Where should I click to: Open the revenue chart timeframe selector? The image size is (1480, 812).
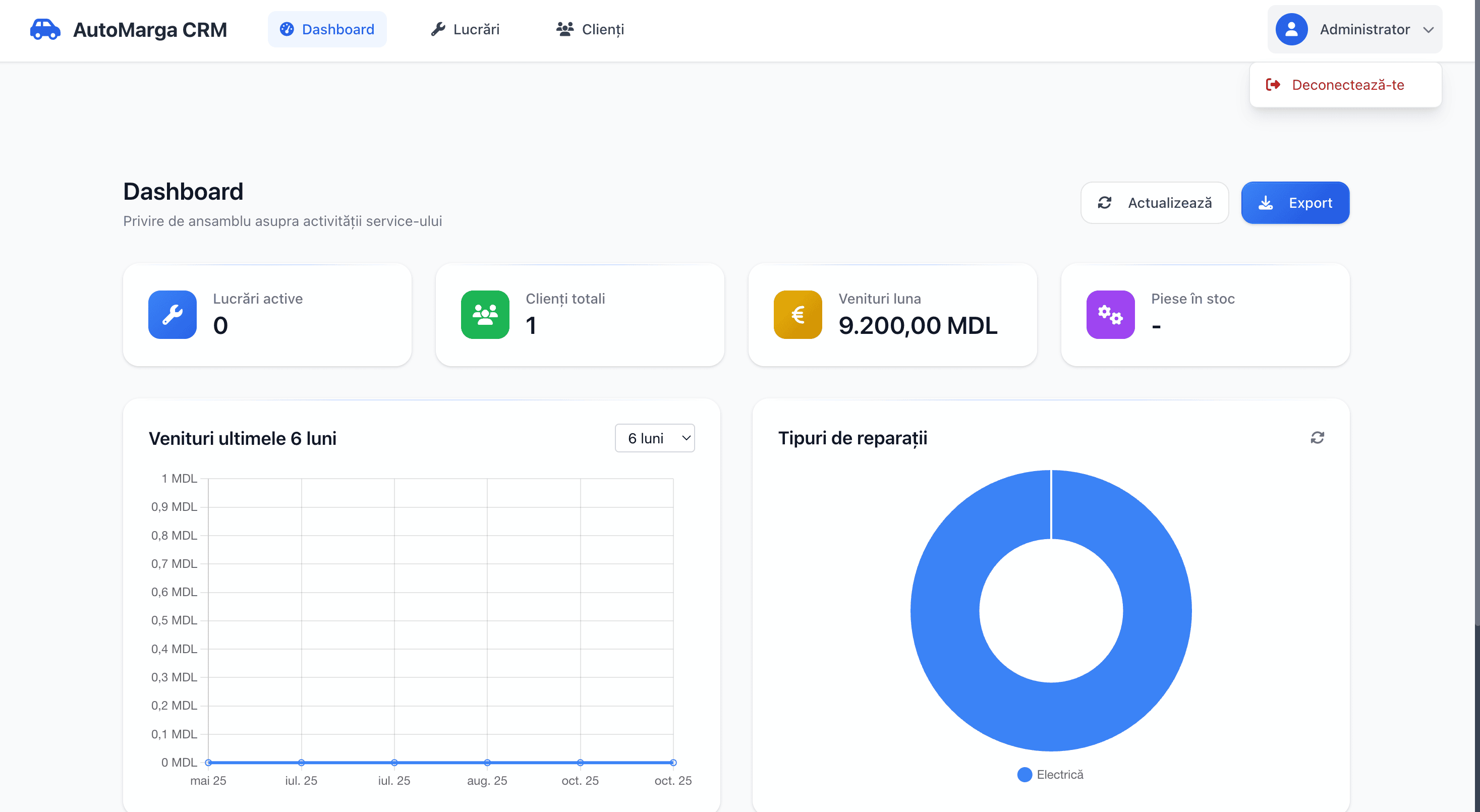[x=654, y=438]
